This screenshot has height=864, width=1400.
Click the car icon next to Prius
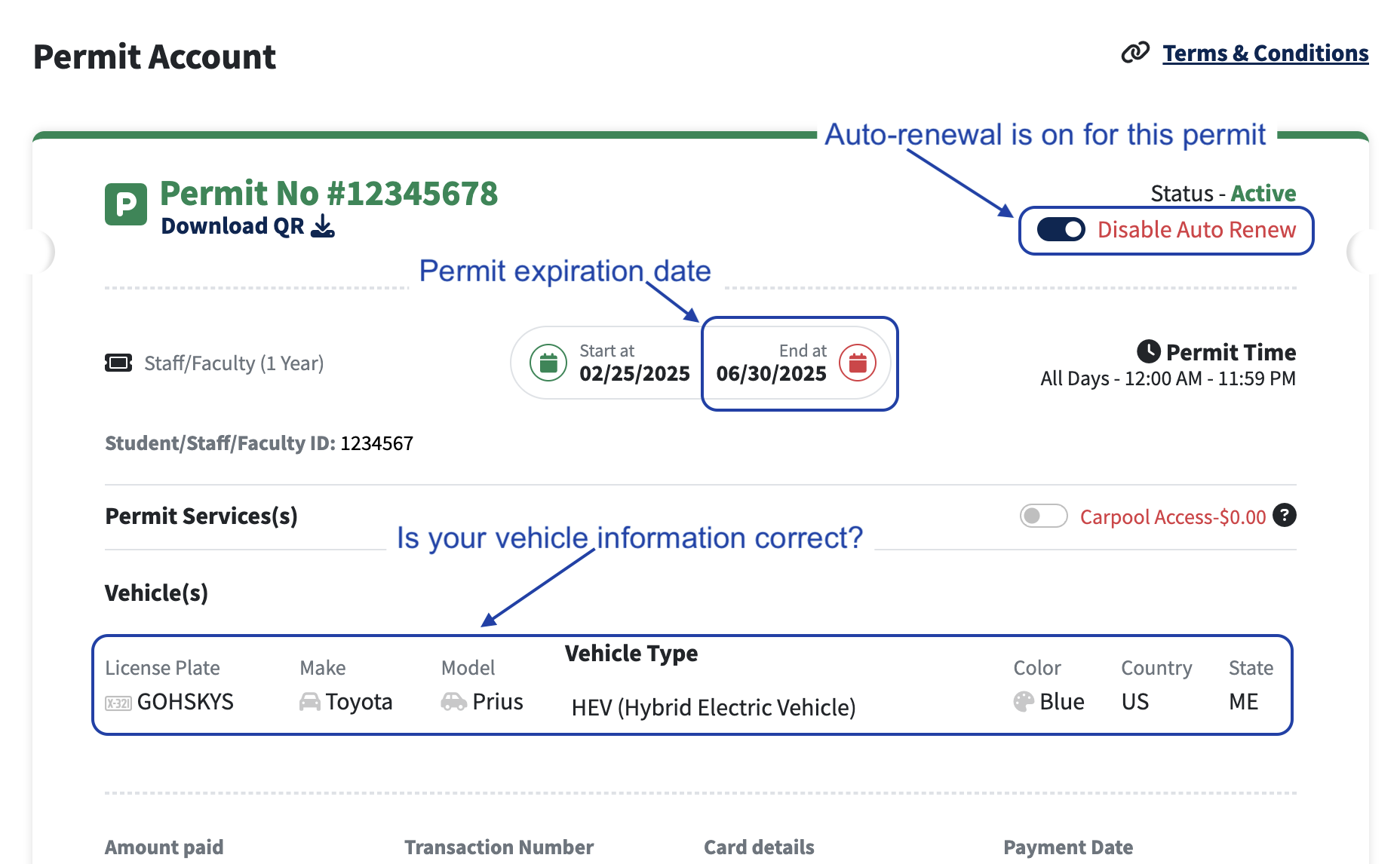pos(453,702)
